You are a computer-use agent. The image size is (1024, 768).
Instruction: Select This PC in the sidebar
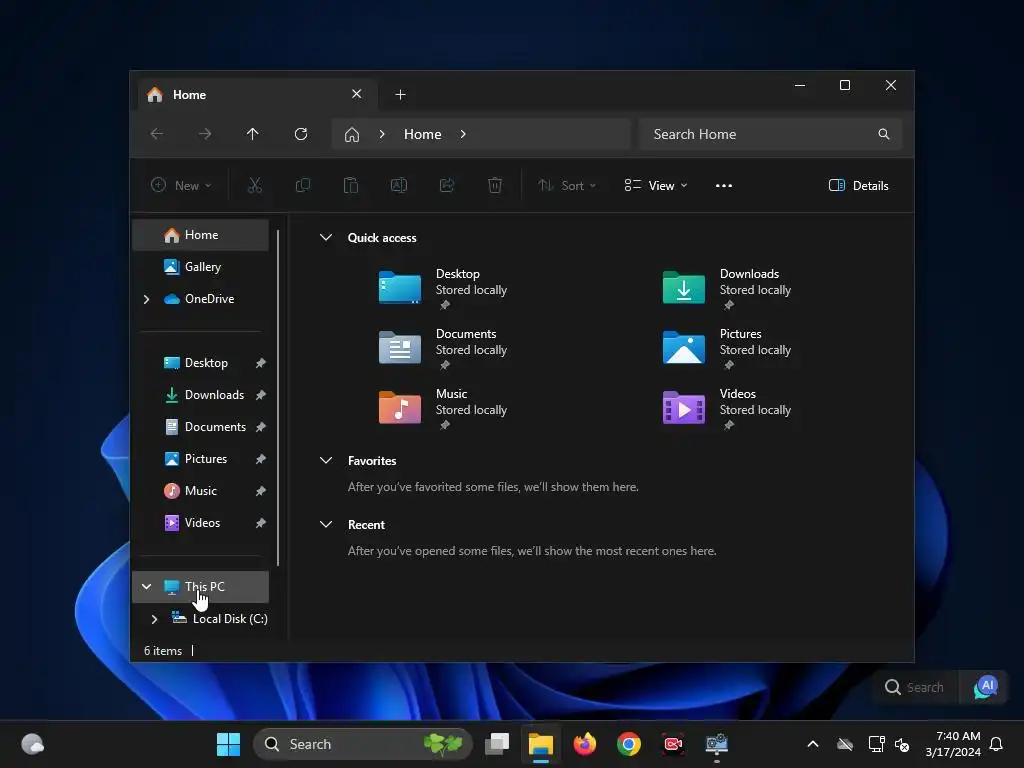[x=200, y=587]
